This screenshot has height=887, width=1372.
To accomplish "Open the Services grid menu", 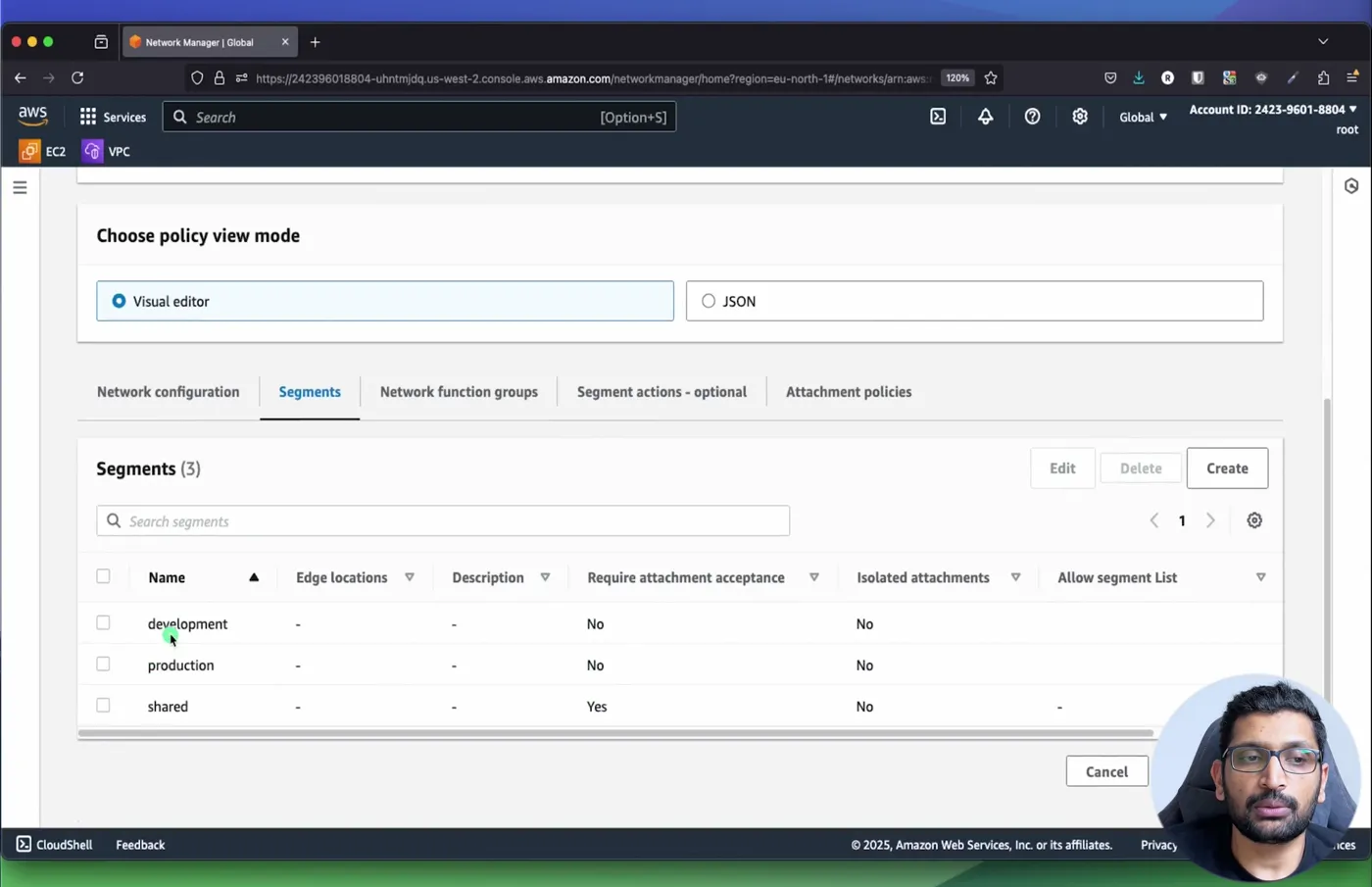I will point(113,117).
